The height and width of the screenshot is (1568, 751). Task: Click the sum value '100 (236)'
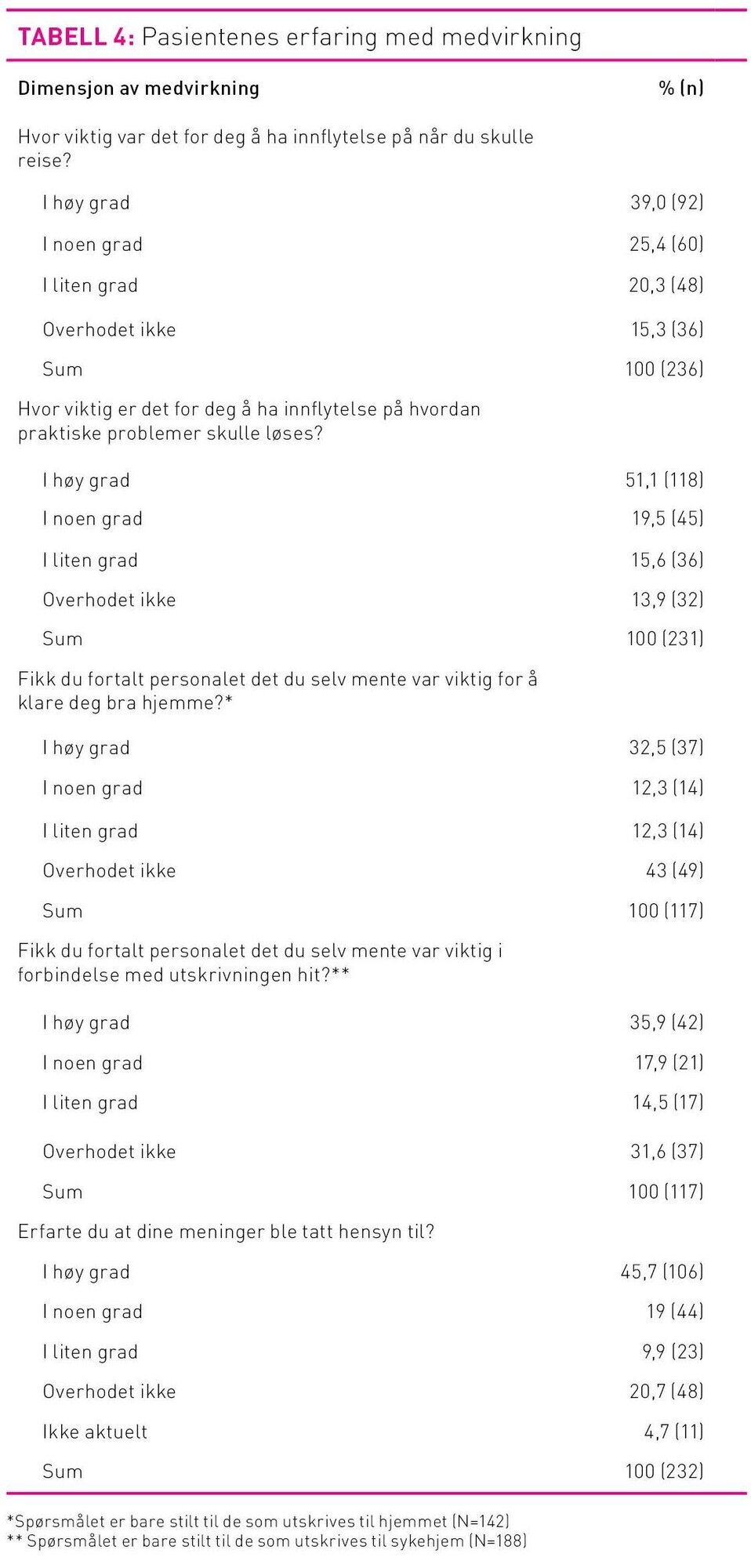coord(664,369)
